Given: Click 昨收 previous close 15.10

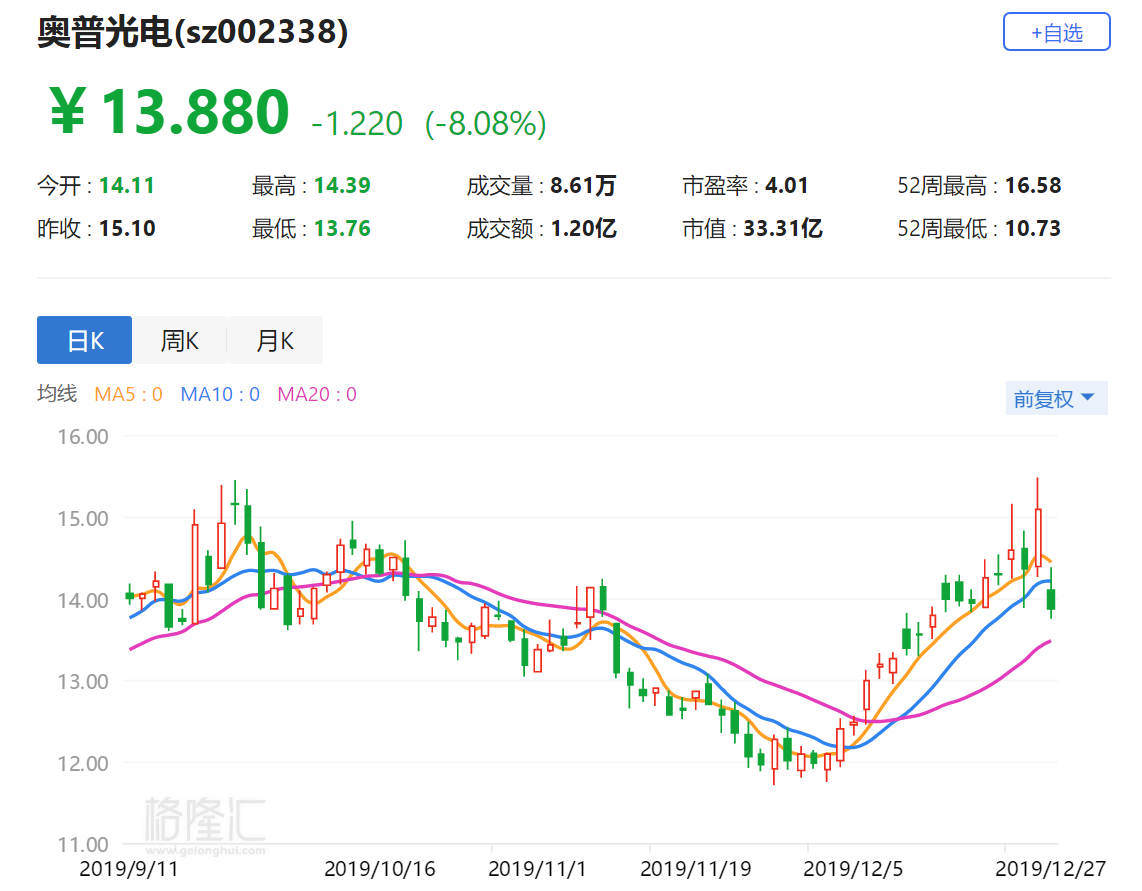Looking at the screenshot, I should tap(127, 229).
